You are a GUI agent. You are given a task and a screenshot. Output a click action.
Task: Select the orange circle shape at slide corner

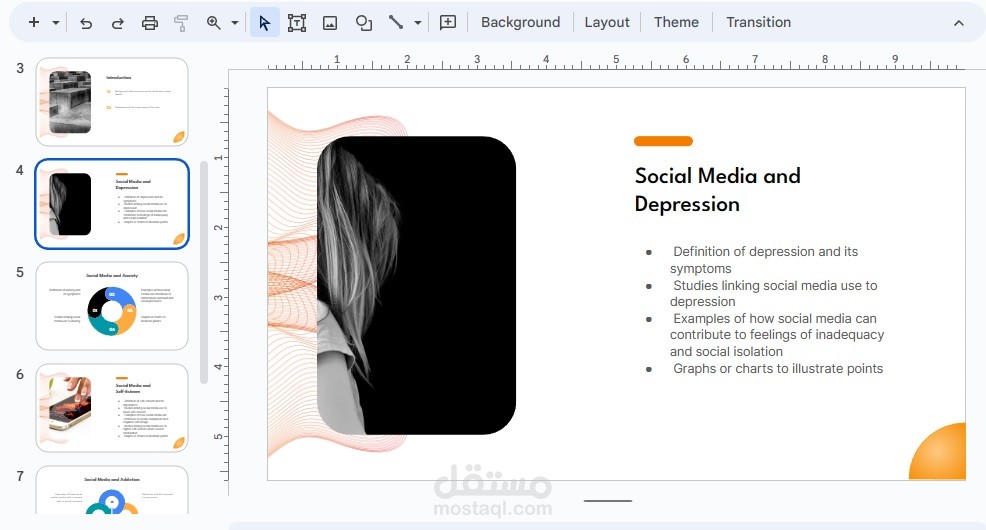pos(938,451)
